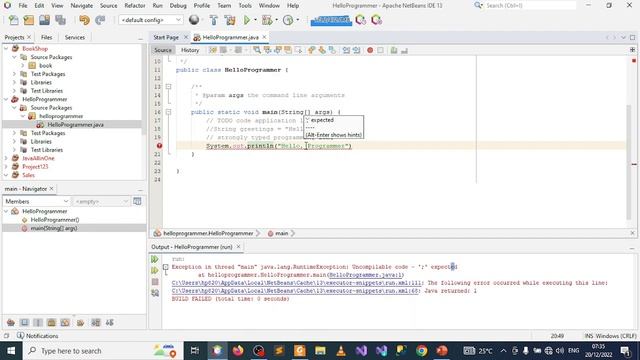
Task: Click Notifications in the status bar
Action: pyautogui.click(x=38, y=336)
